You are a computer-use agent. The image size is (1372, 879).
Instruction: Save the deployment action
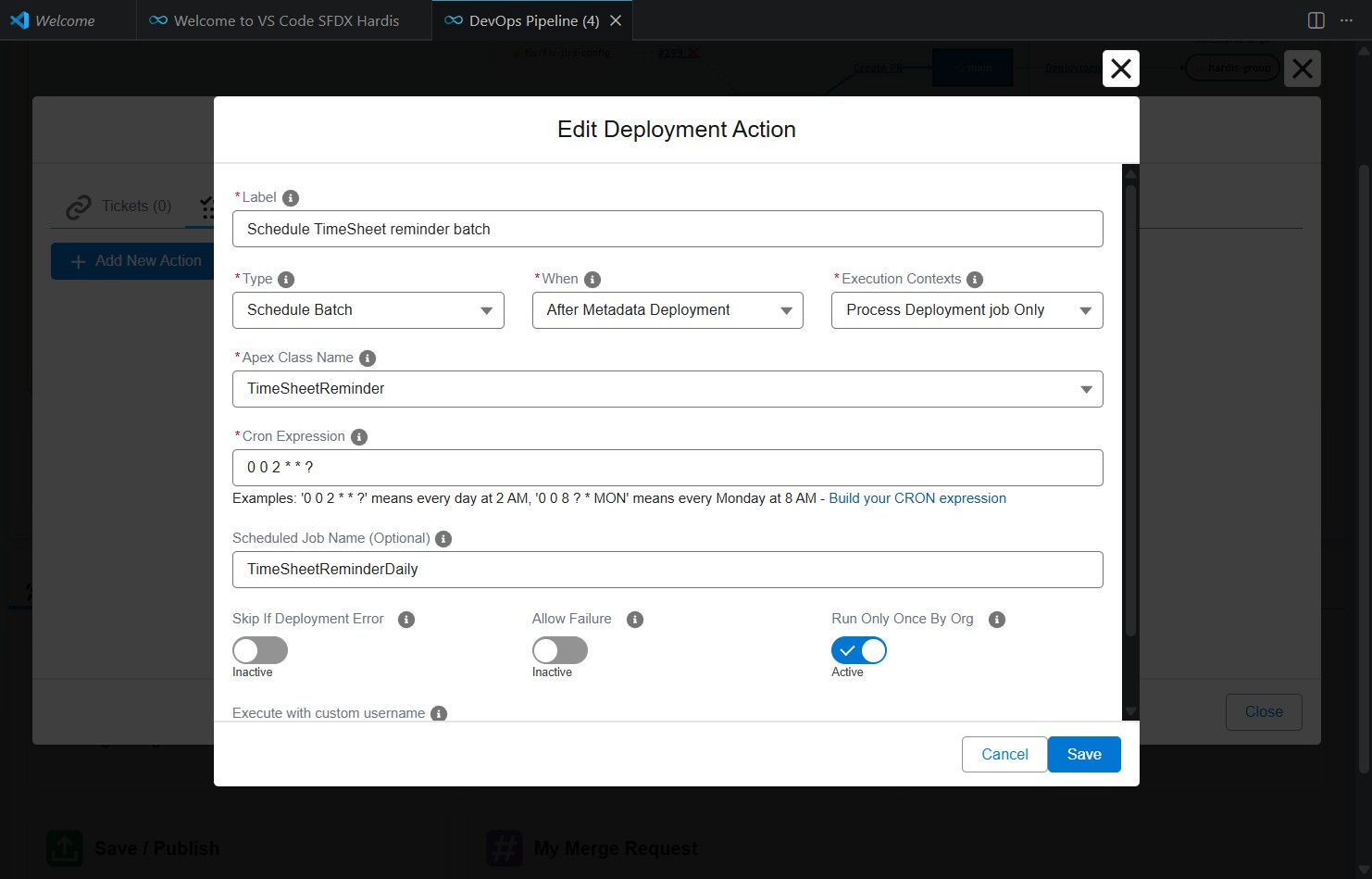[1084, 754]
